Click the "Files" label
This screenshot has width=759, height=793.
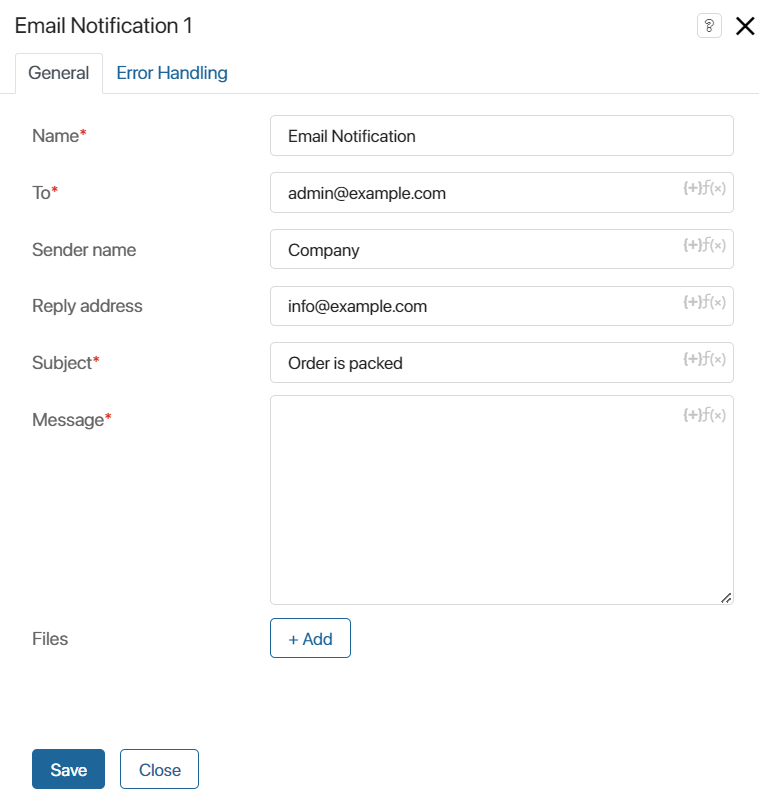[50, 639]
